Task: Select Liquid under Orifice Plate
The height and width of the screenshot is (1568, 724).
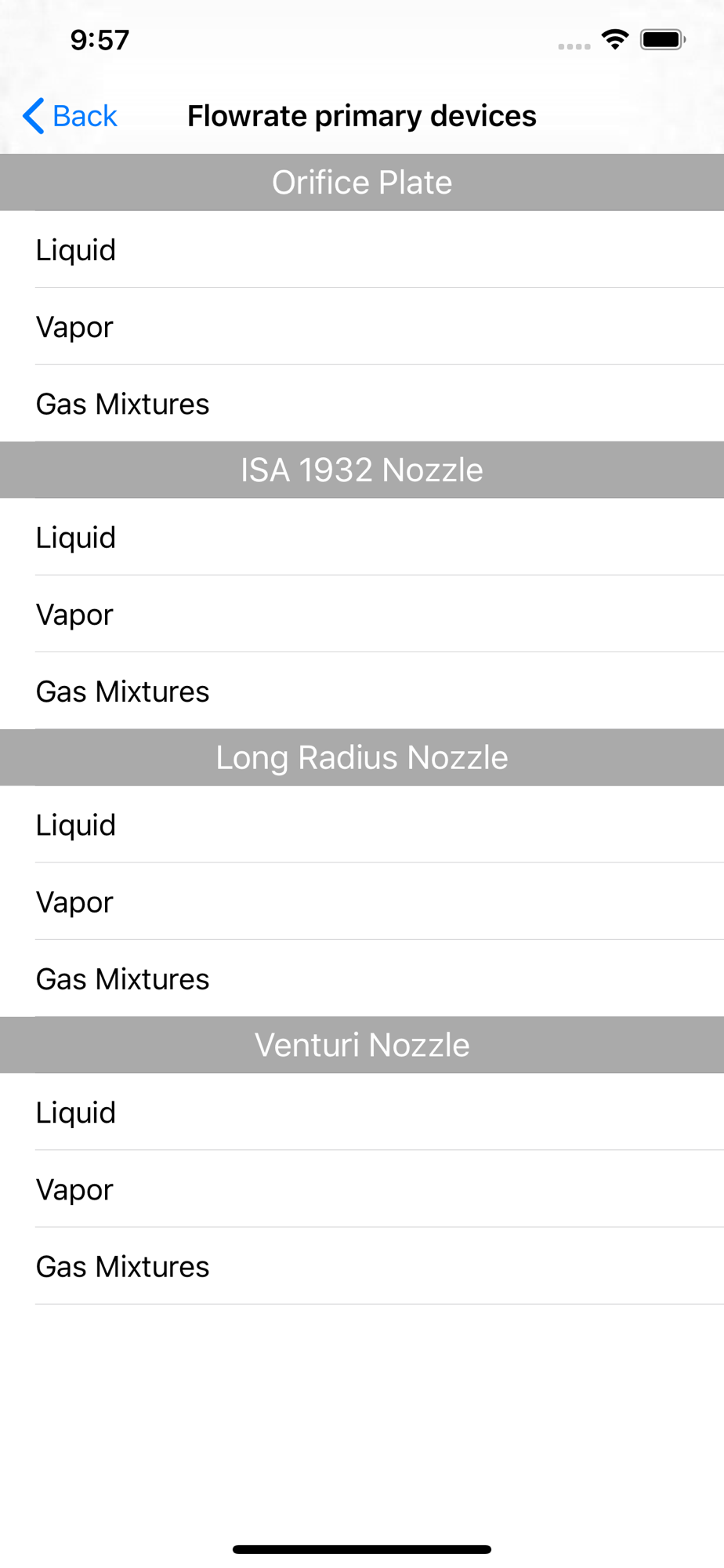Action: pyautogui.click(x=362, y=249)
